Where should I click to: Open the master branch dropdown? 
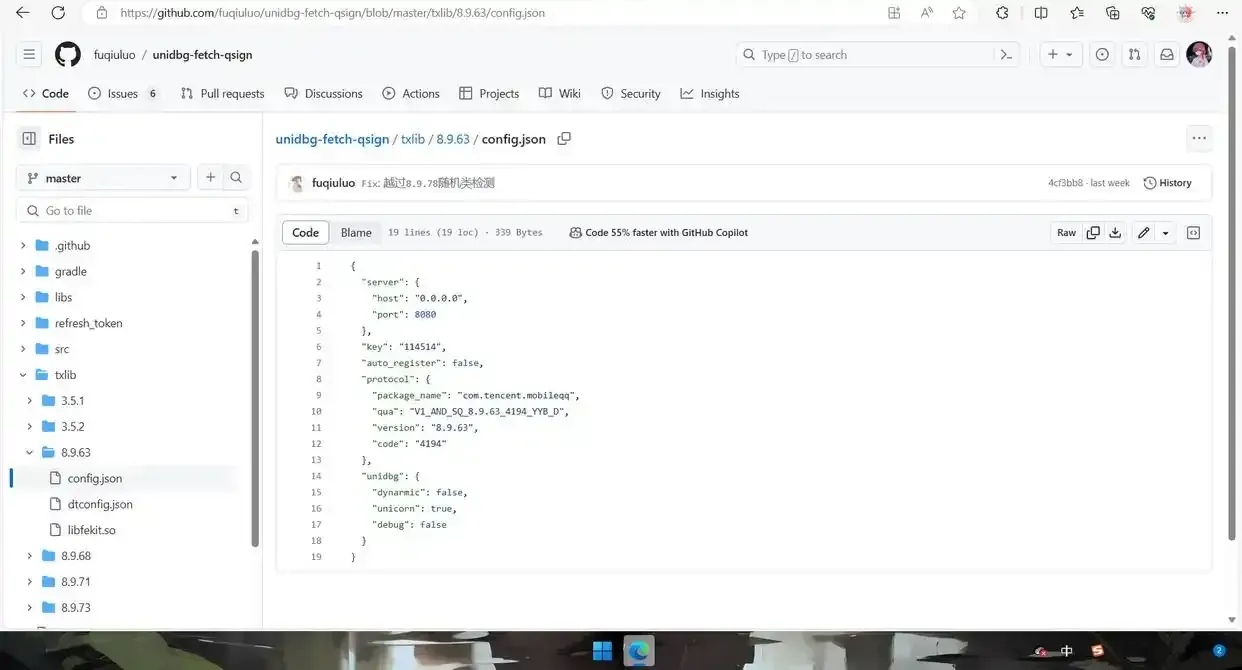coord(103,178)
